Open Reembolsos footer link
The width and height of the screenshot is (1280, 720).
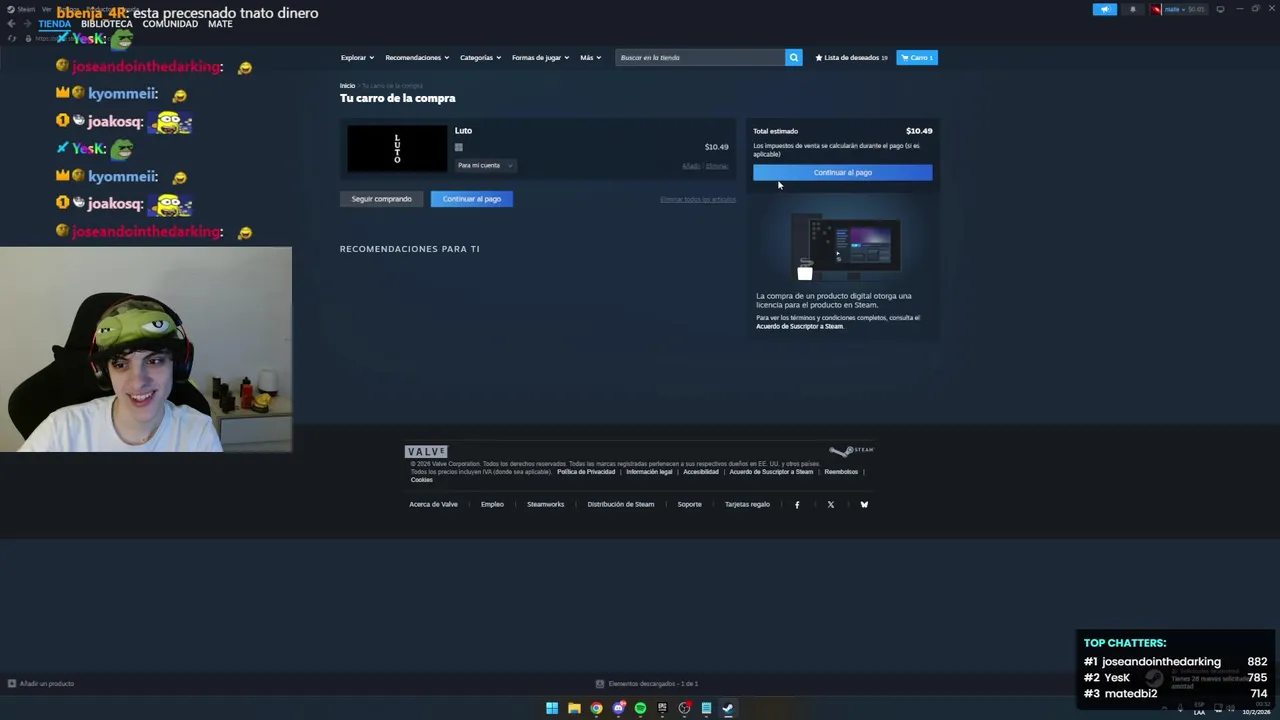coord(841,472)
